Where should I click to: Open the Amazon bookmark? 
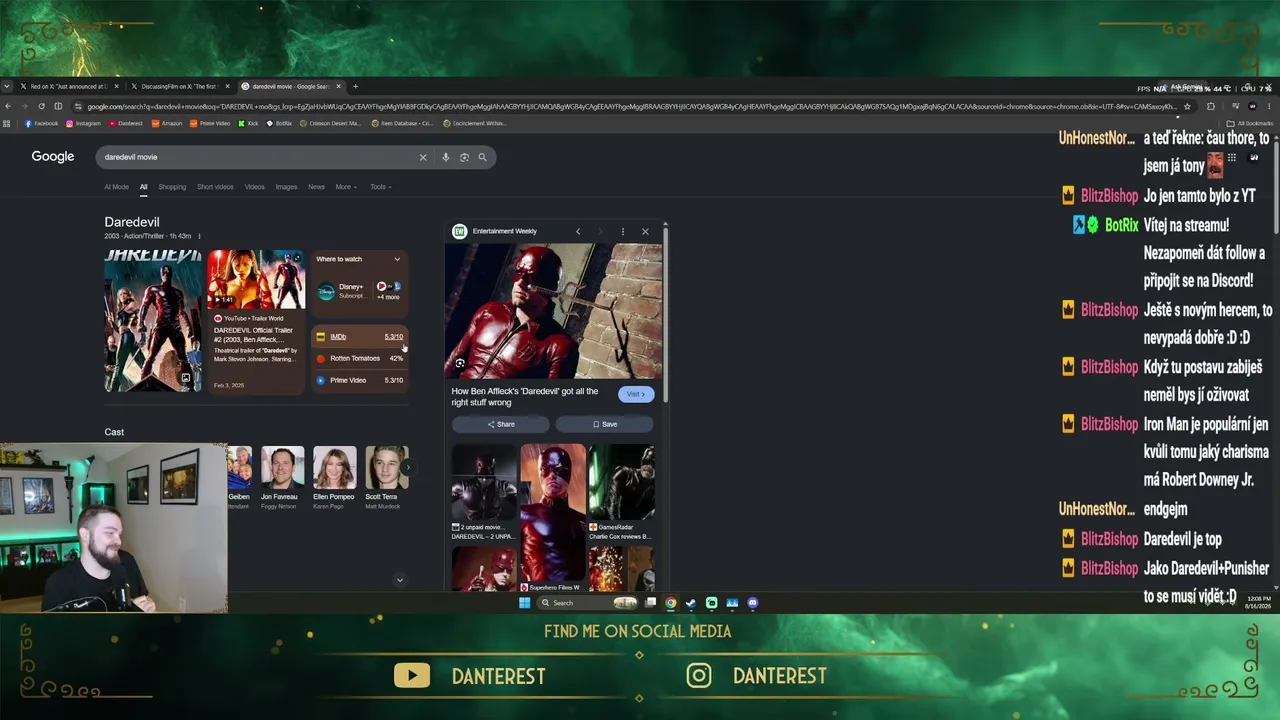(167, 124)
